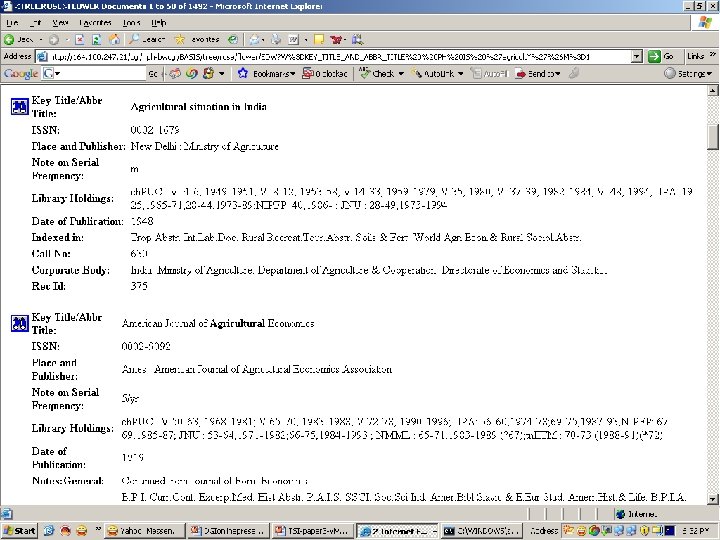Click the title "Agricultural situation in India"
720x540 pixels.
pyautogui.click(x=198, y=107)
